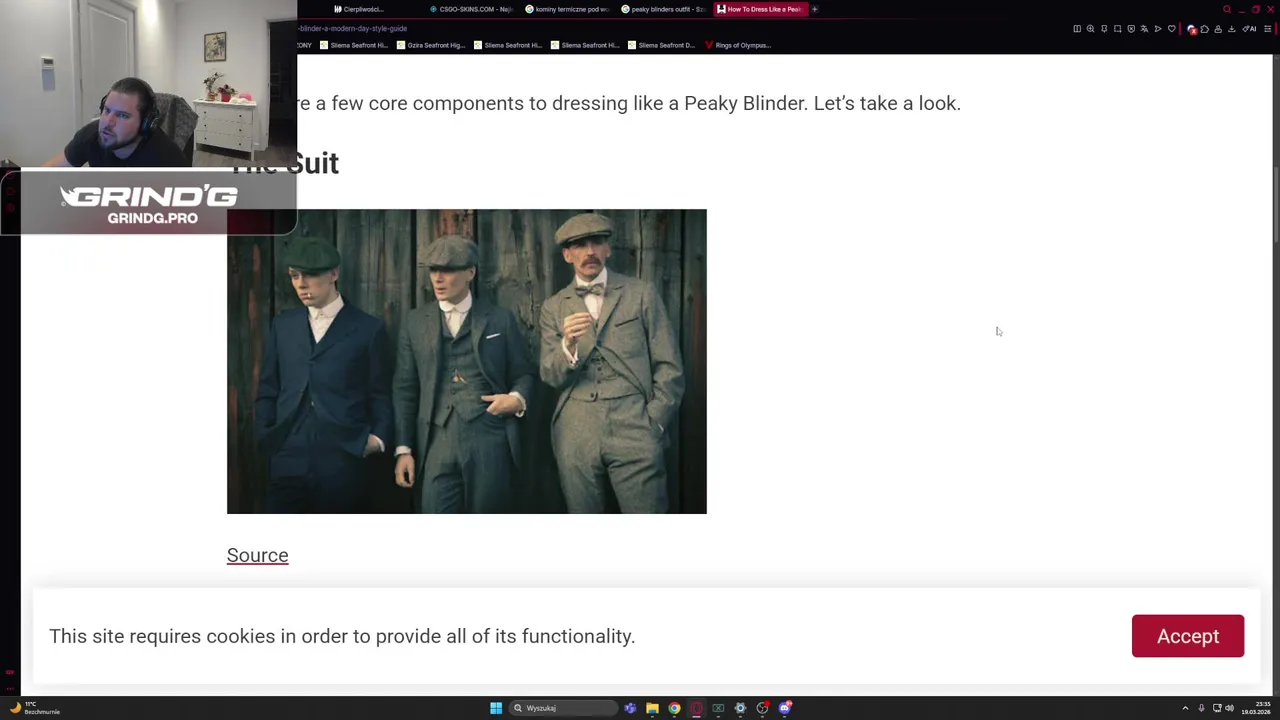Open Opera GX from the taskbar

(x=696, y=708)
